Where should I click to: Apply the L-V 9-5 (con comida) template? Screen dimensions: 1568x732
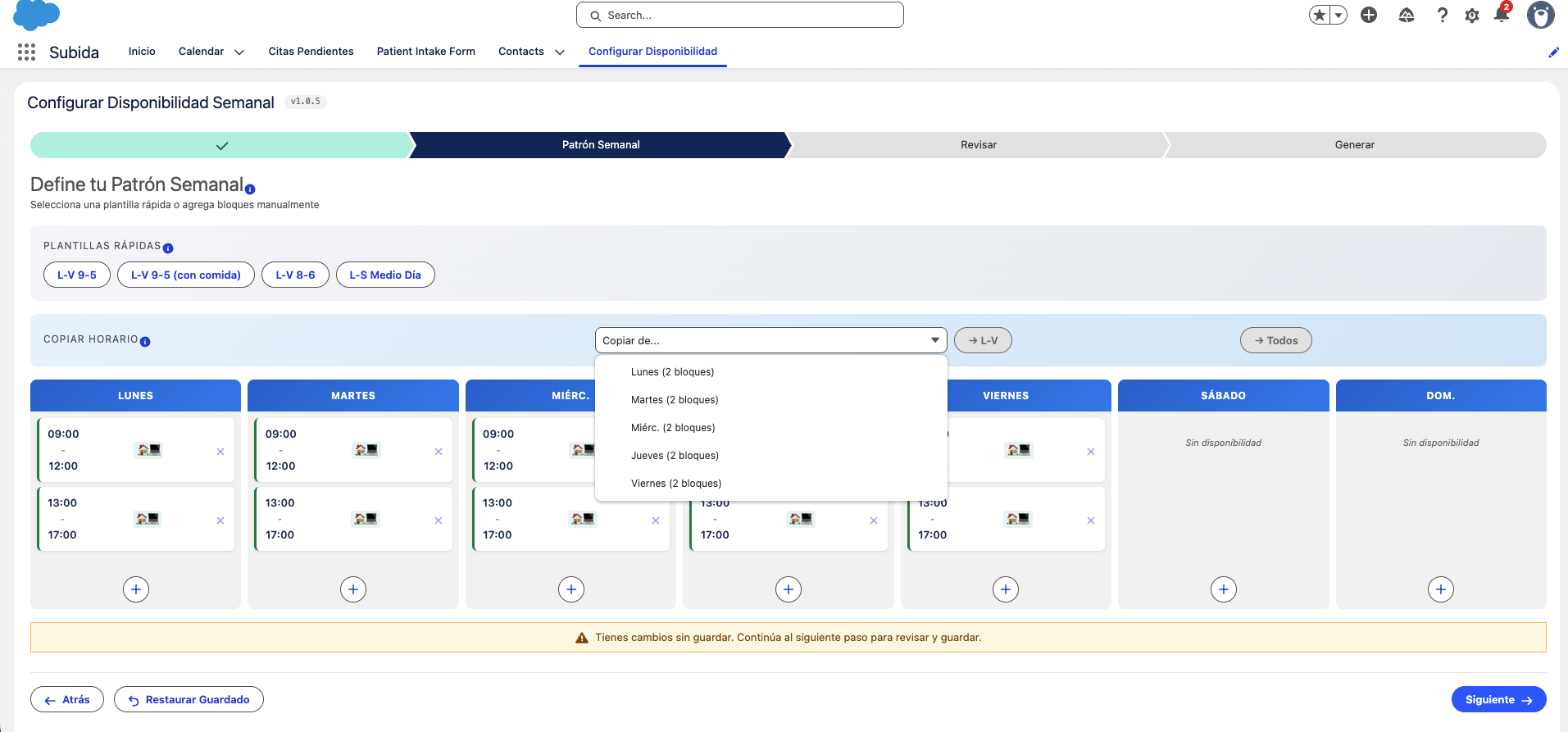(186, 275)
